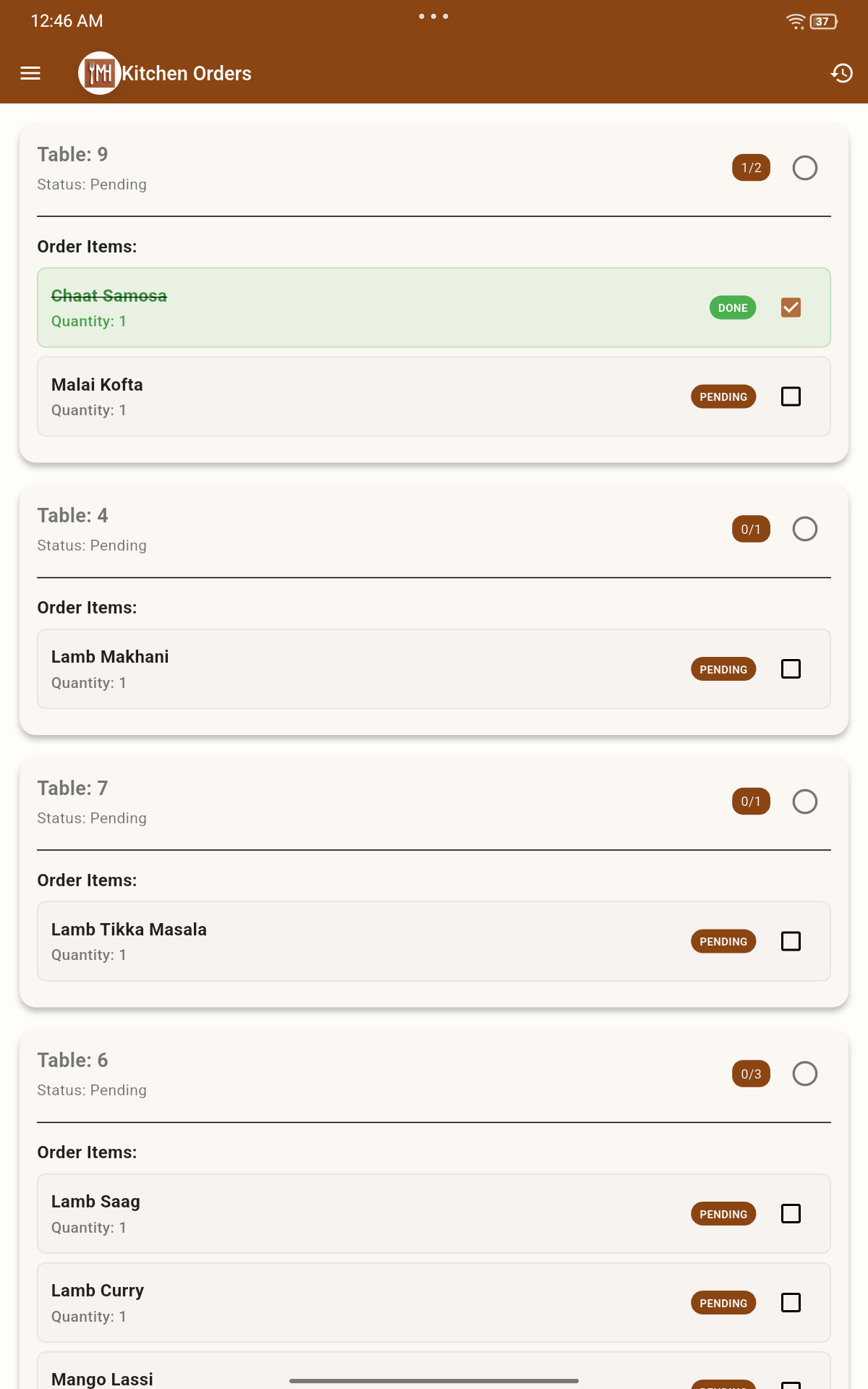Toggle Table 6 order completion circle
The image size is (868, 1389).
click(x=804, y=1074)
